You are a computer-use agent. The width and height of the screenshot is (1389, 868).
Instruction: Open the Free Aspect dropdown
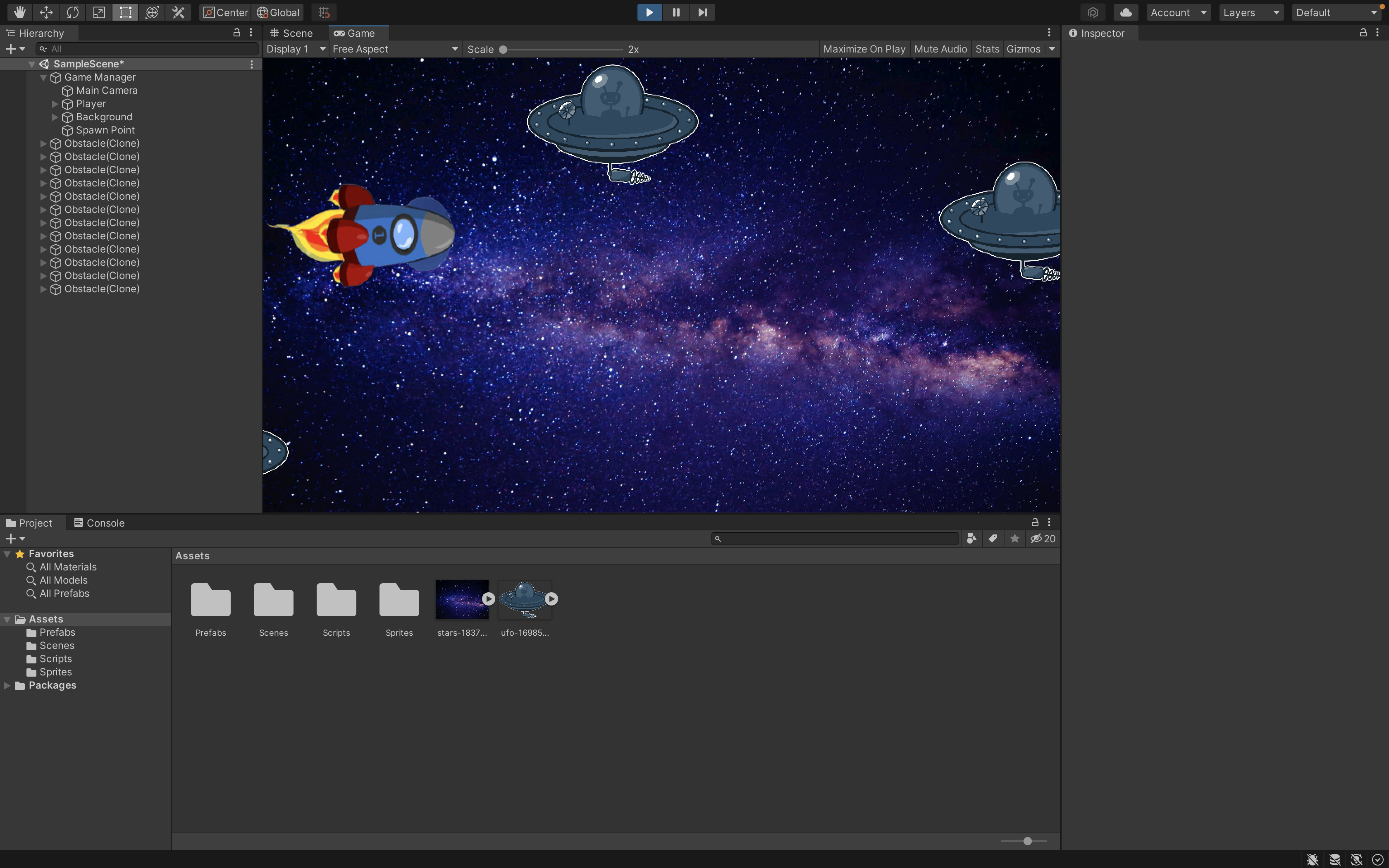[395, 49]
